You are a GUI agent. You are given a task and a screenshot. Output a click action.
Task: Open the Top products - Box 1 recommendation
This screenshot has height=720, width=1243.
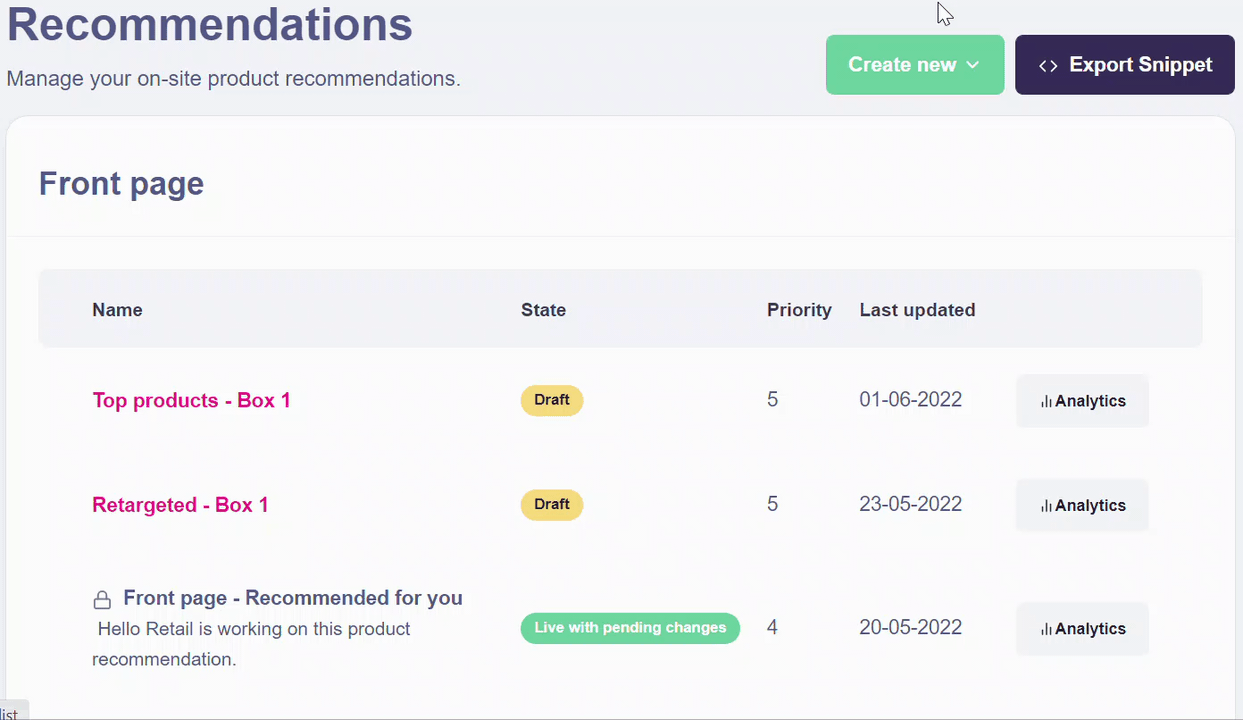(x=191, y=400)
